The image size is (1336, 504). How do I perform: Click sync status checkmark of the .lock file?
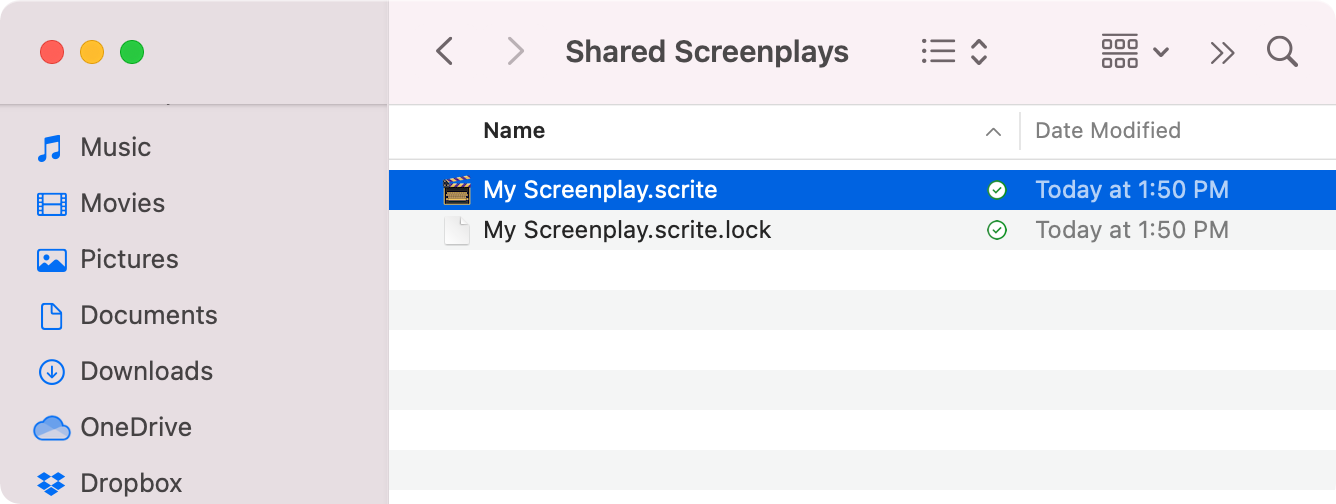click(x=996, y=230)
